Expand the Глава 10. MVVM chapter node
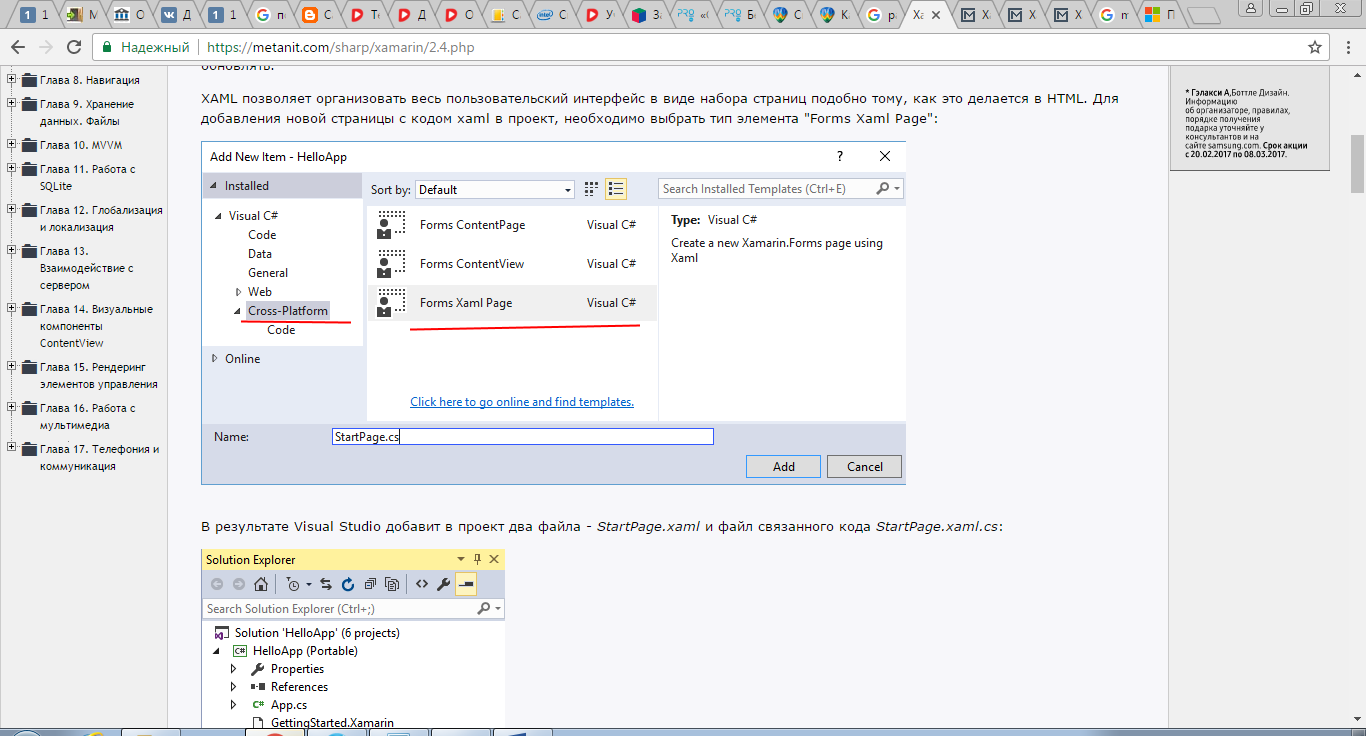 (x=12, y=145)
